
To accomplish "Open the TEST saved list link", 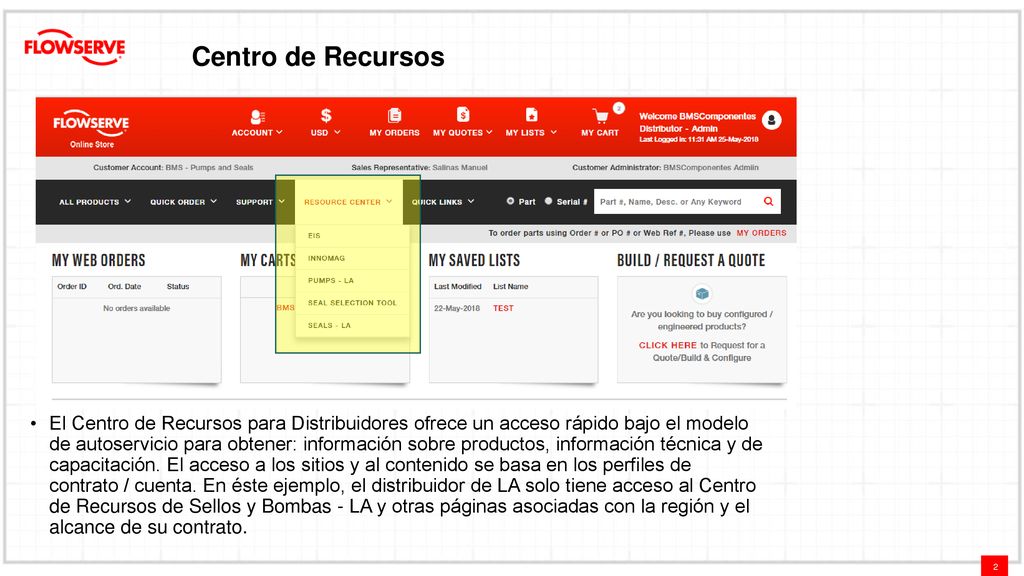I will point(503,308).
